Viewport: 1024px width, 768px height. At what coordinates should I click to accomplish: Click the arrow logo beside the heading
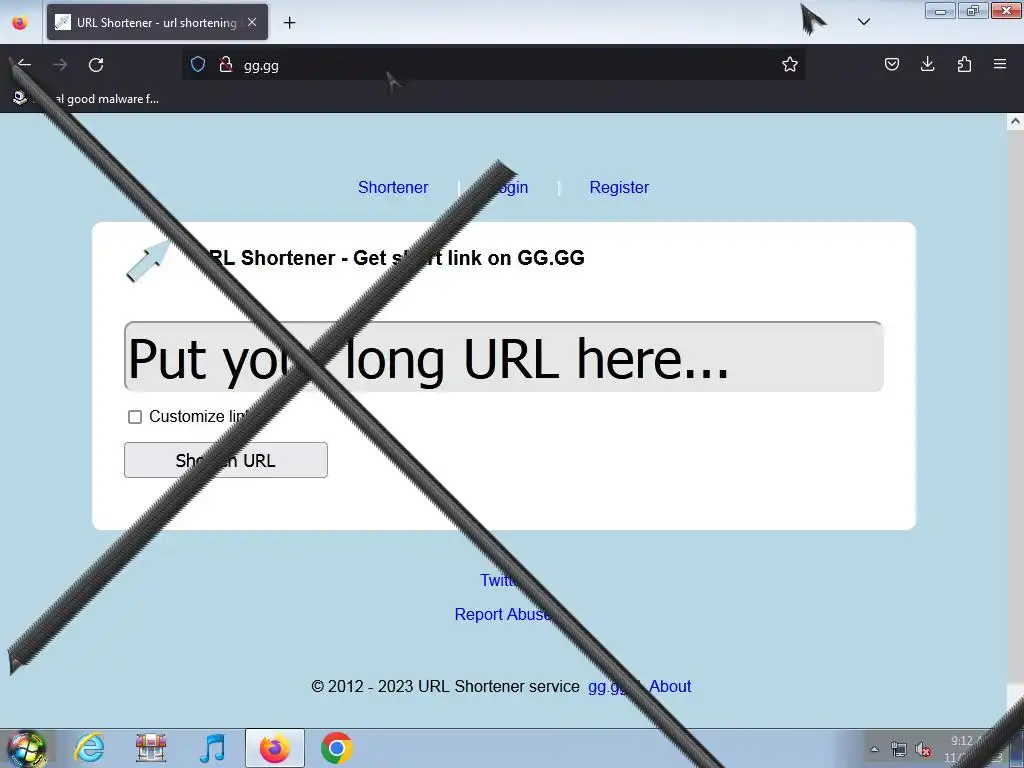click(x=148, y=260)
